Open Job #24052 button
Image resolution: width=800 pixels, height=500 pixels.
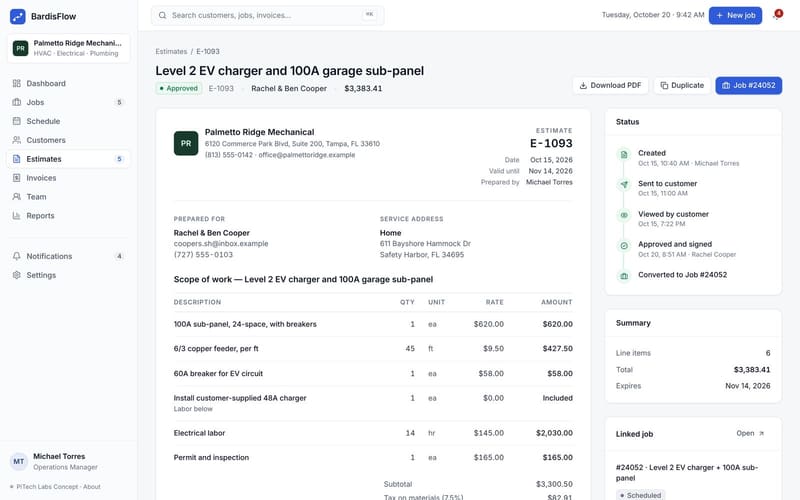click(748, 85)
